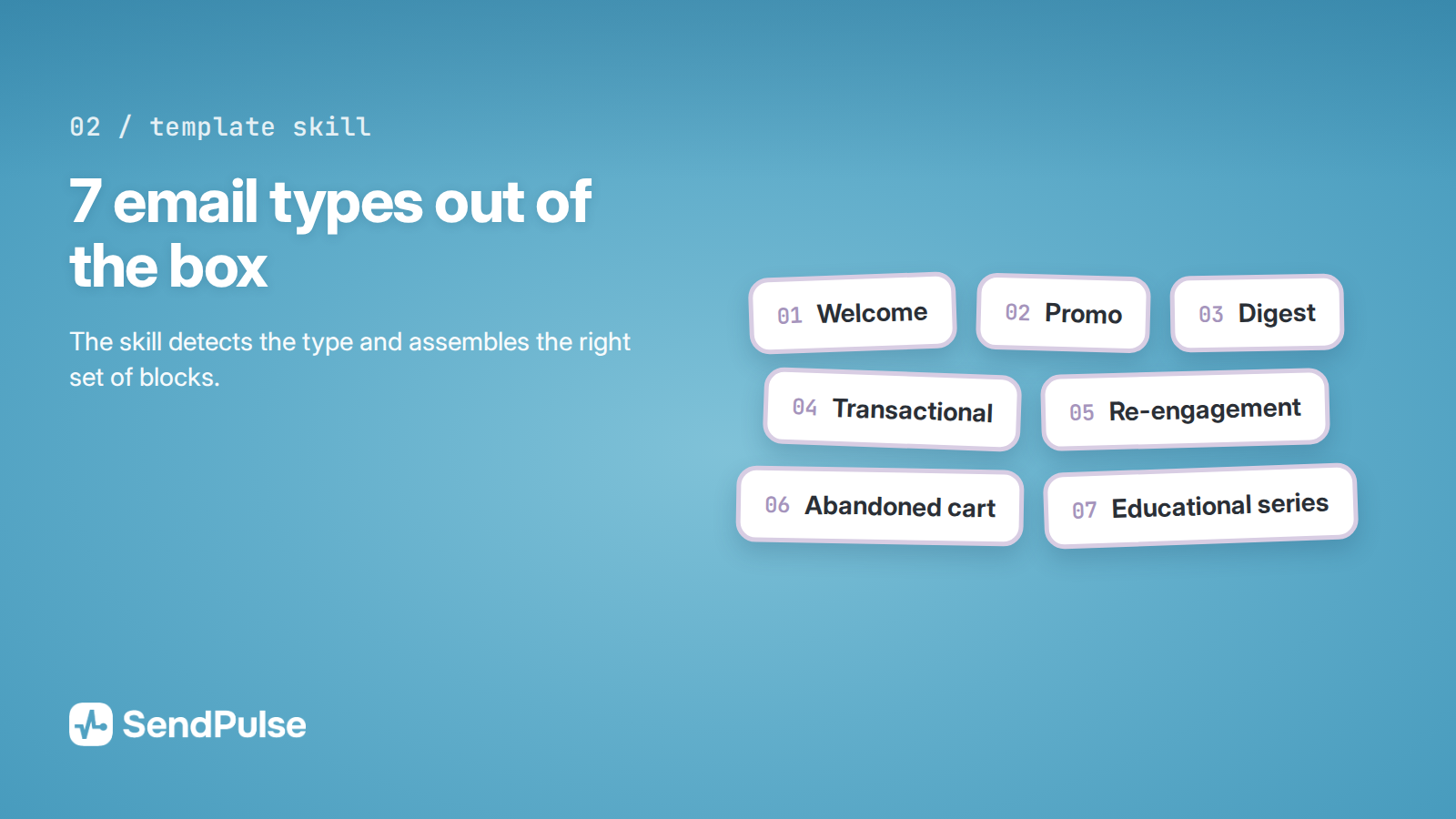
Task: Click the number 07 beside Educational series
Action: click(x=1084, y=510)
